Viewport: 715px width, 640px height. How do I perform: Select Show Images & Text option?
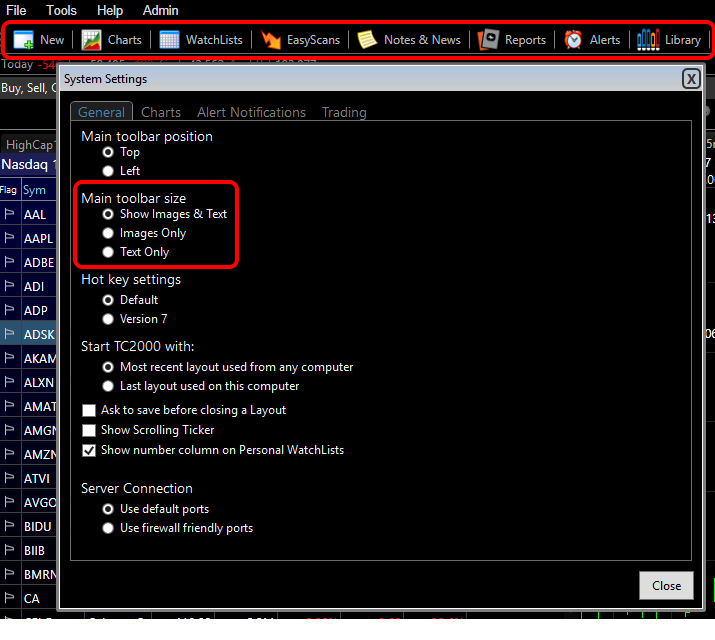tap(108, 214)
